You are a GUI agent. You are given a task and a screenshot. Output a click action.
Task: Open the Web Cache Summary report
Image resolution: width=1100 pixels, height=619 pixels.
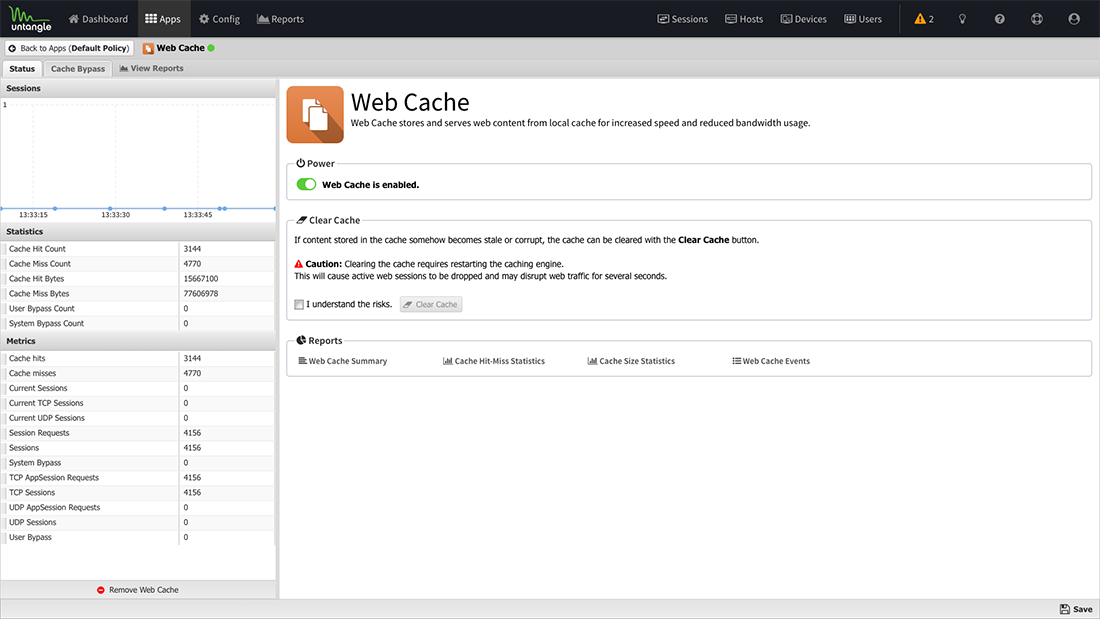tap(343, 361)
